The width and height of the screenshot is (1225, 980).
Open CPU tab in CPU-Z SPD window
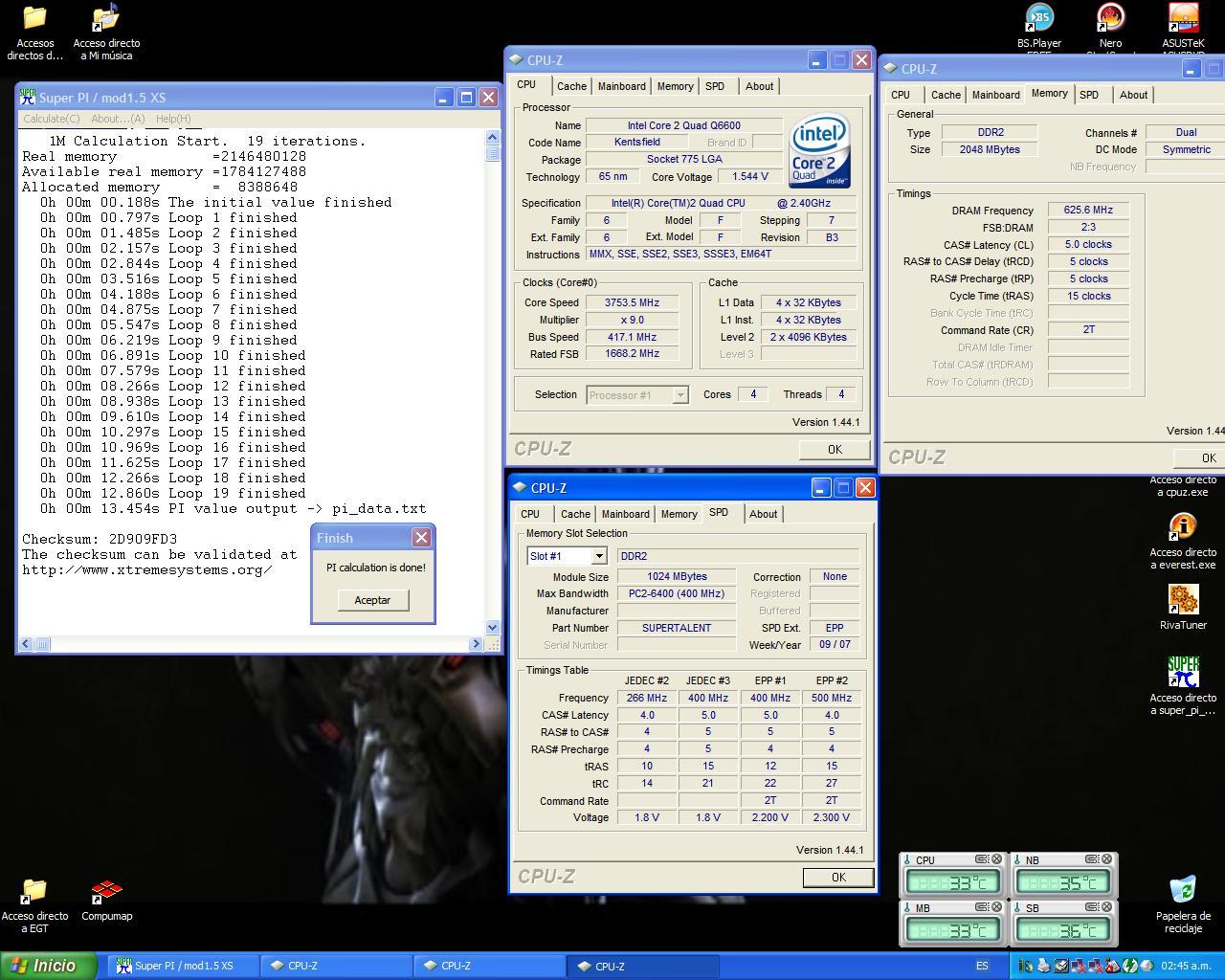(x=530, y=514)
